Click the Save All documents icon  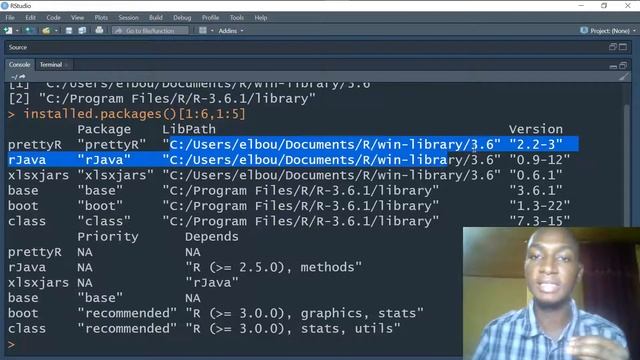tap(82, 31)
